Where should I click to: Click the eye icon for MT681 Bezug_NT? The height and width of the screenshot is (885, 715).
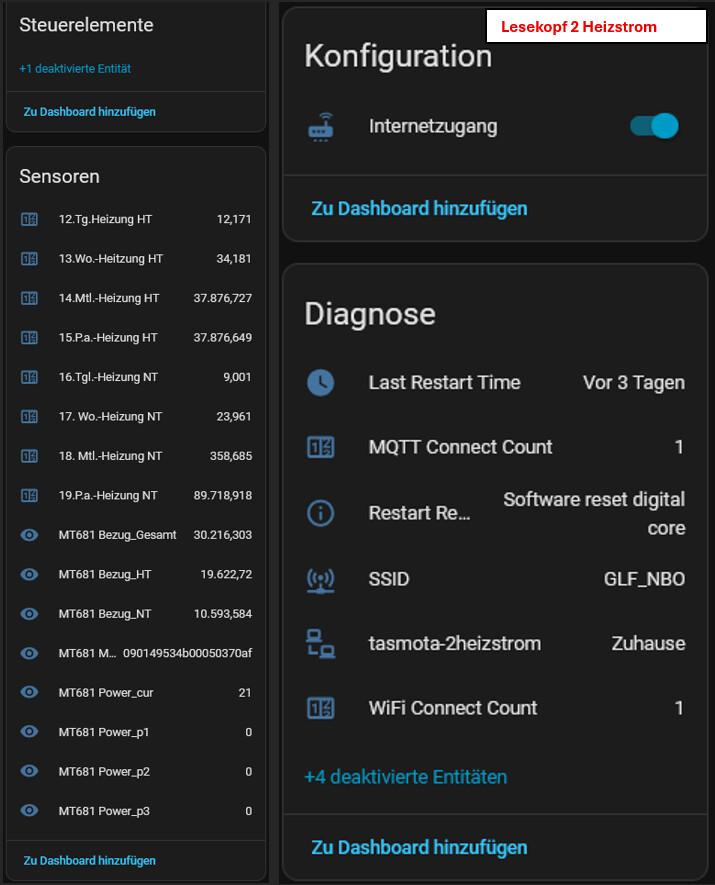[29, 613]
